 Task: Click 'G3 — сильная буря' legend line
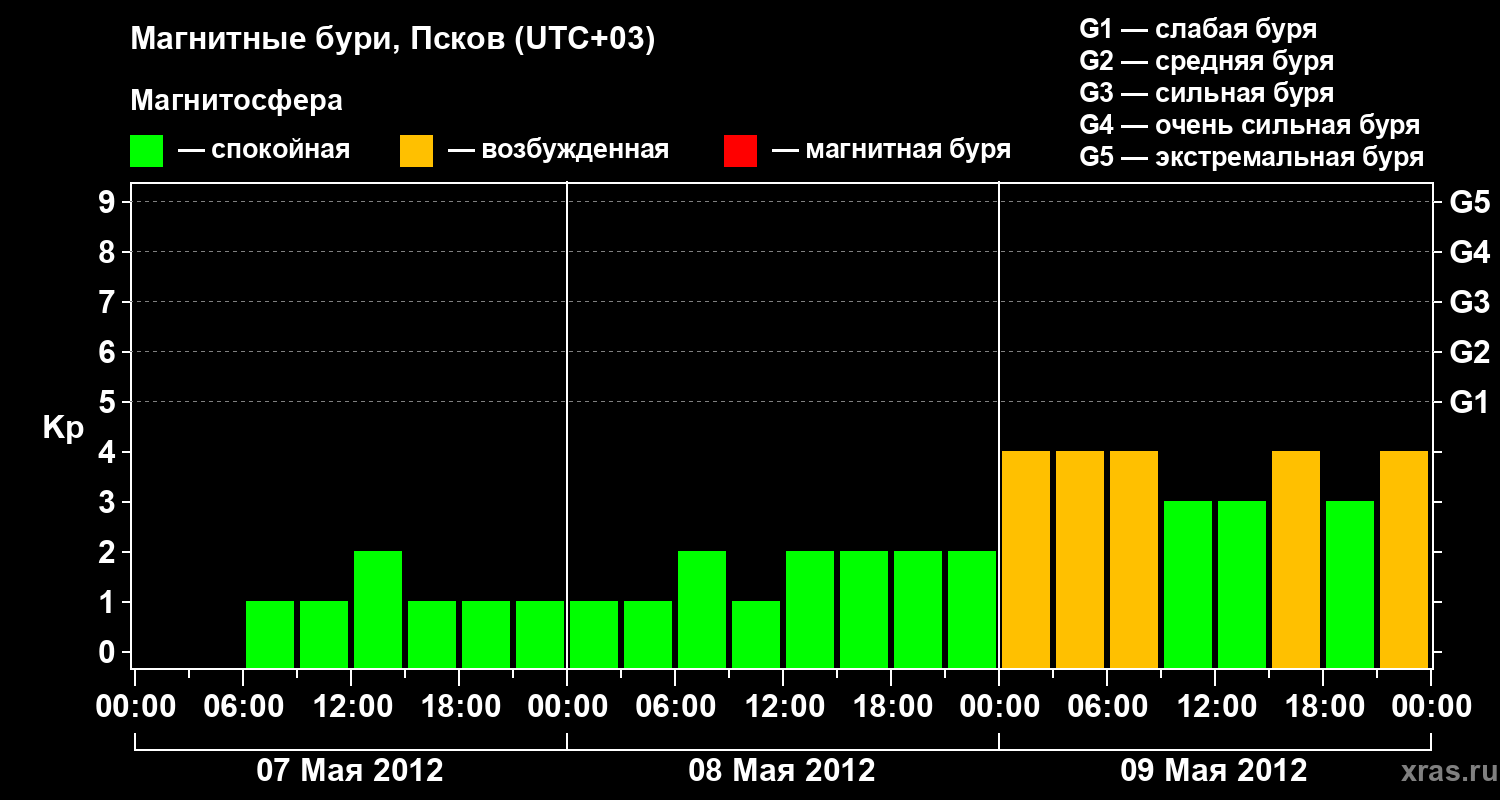click(x=1206, y=92)
